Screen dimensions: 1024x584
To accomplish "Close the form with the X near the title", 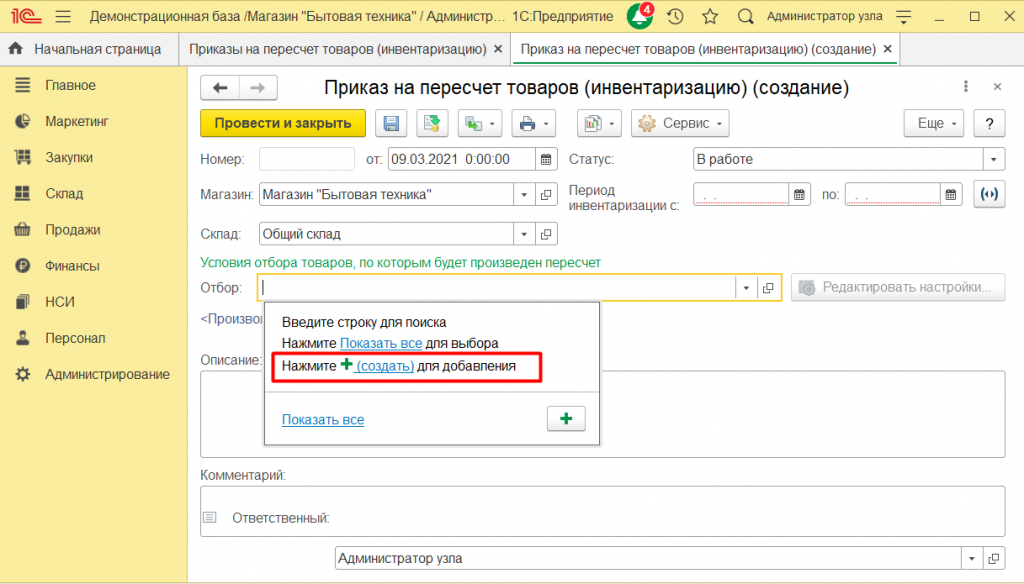I will pyautogui.click(x=997, y=86).
